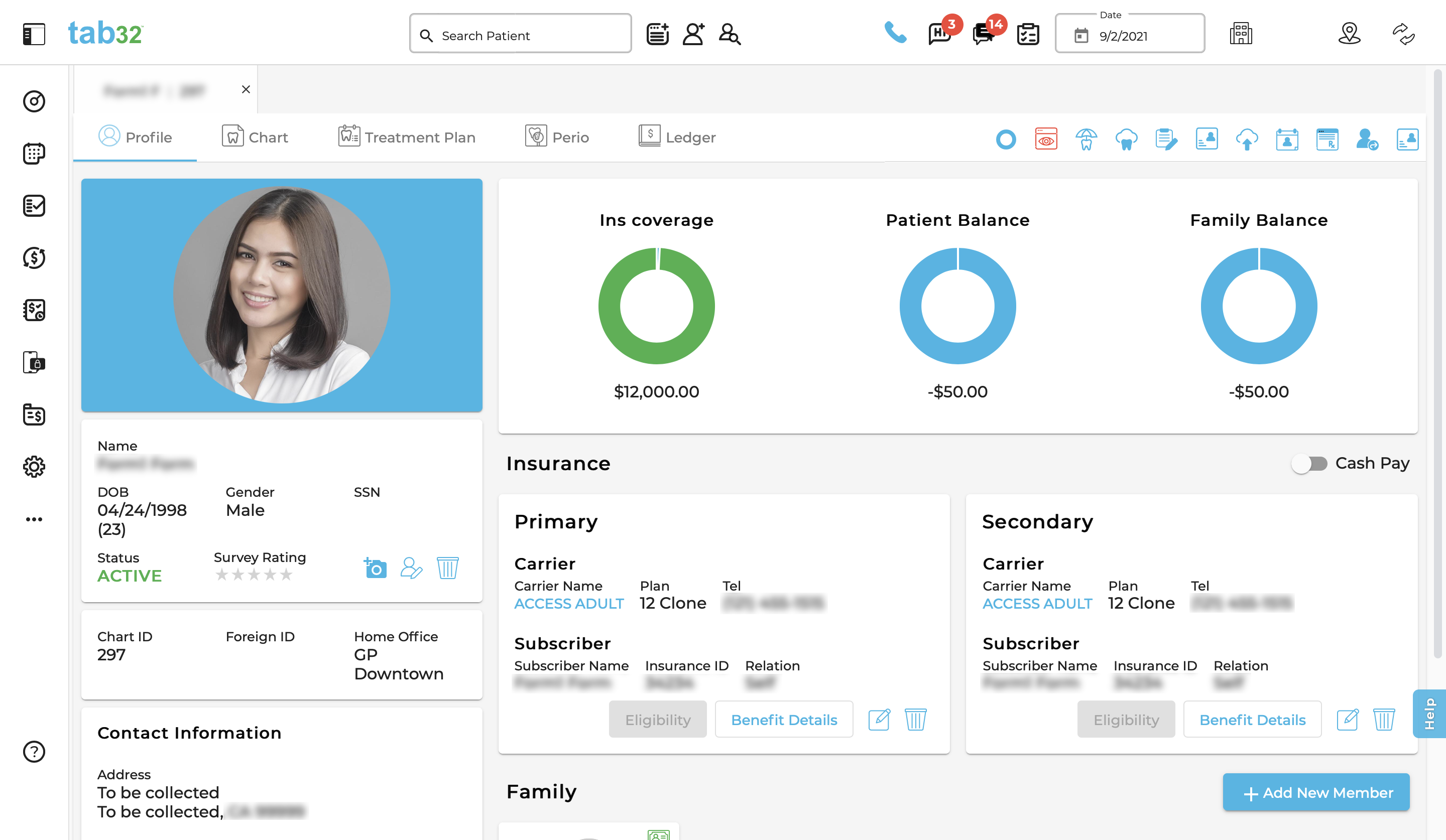Toggle the left sidebar panel icon

click(34, 35)
